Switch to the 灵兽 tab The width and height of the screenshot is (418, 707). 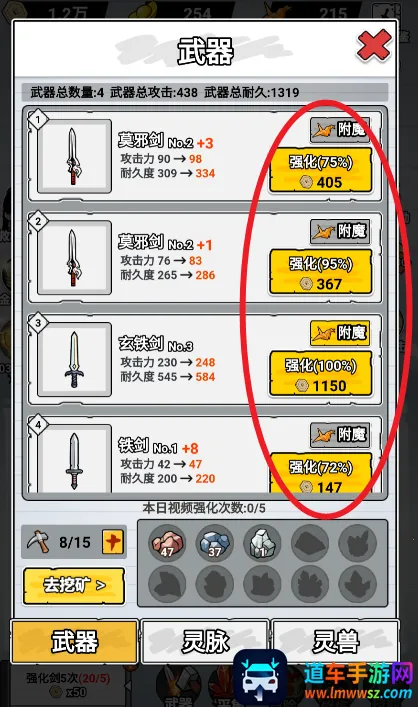pyautogui.click(x=336, y=641)
